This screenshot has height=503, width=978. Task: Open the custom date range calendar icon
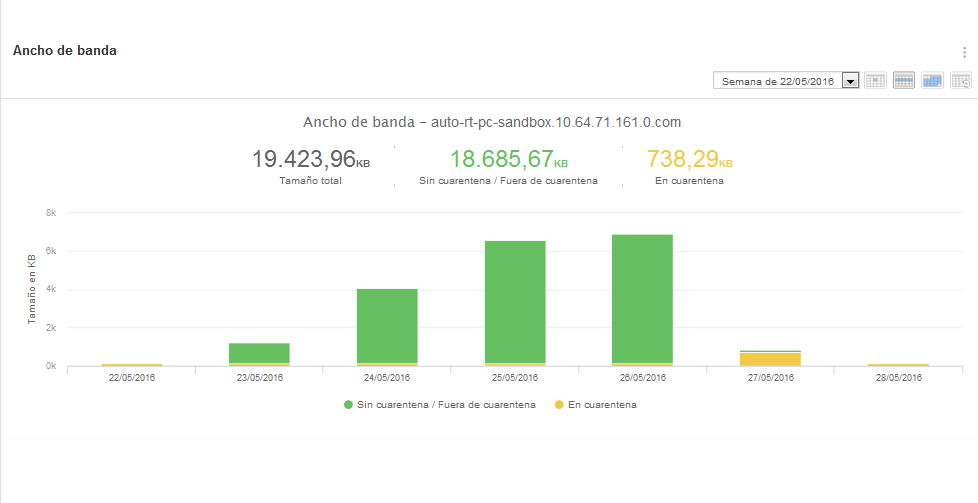[961, 81]
